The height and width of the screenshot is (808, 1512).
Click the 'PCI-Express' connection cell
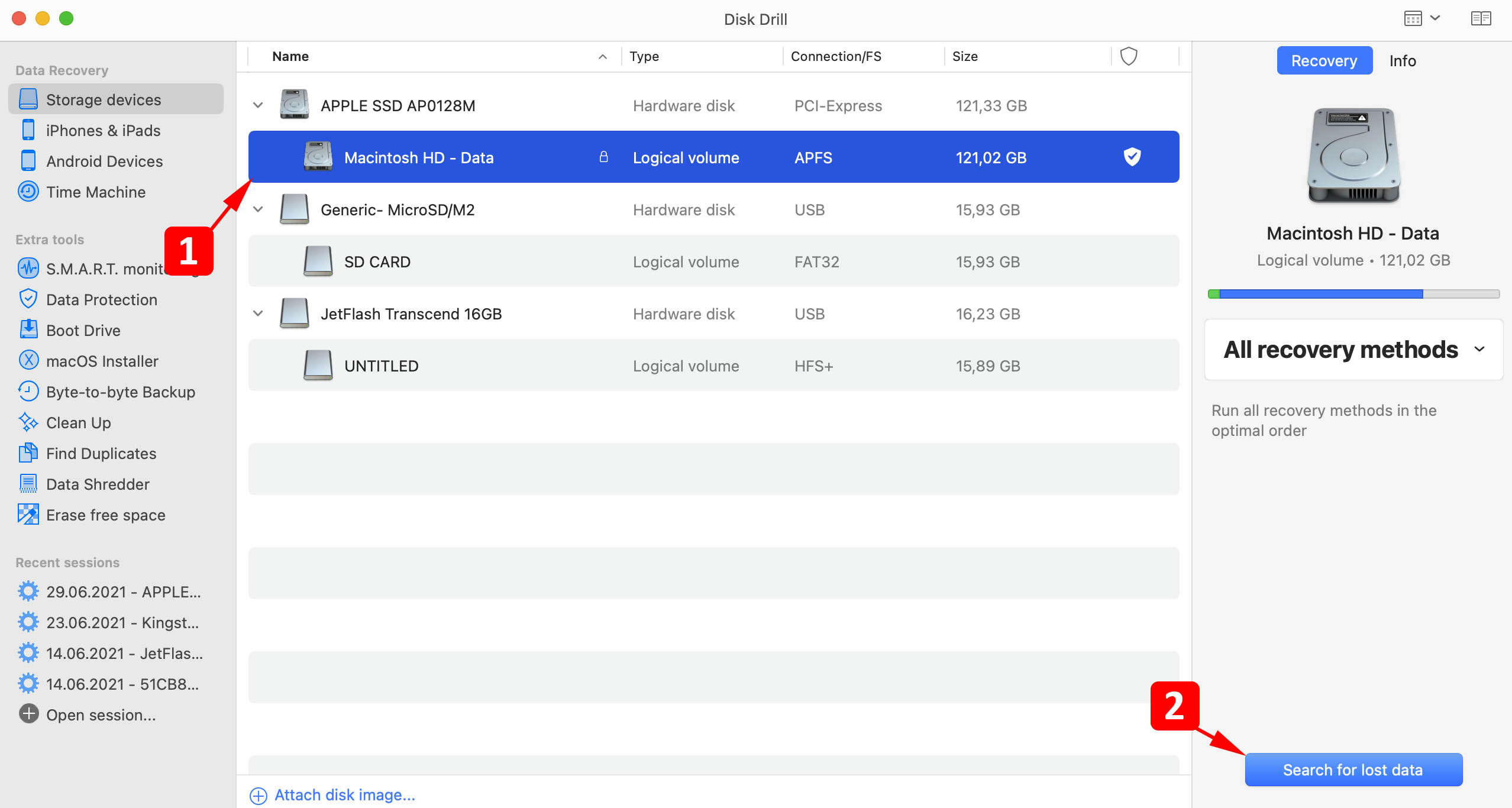click(x=838, y=105)
